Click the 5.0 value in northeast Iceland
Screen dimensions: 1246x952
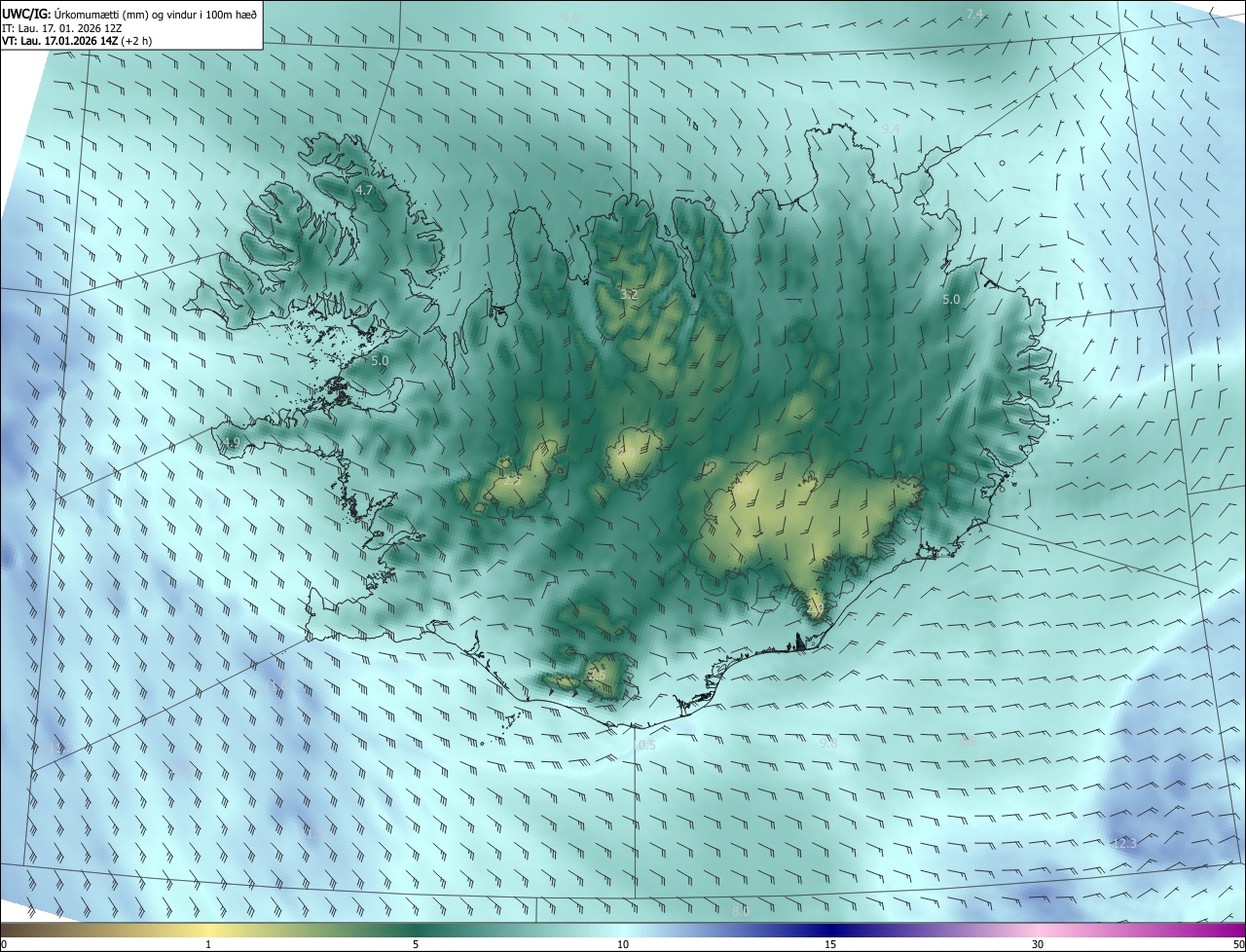(951, 300)
